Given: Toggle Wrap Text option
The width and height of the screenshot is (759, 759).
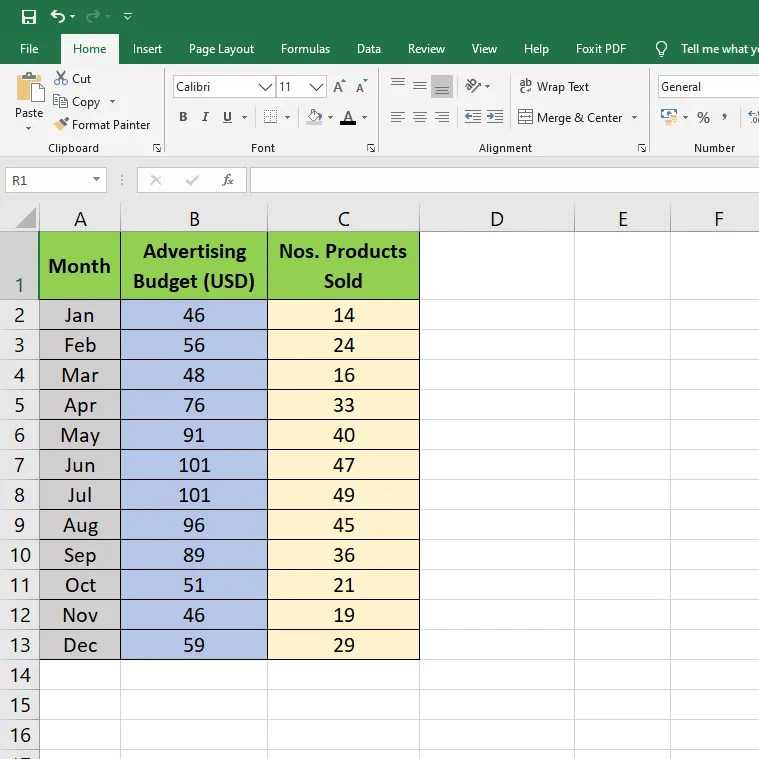Looking at the screenshot, I should (x=553, y=87).
